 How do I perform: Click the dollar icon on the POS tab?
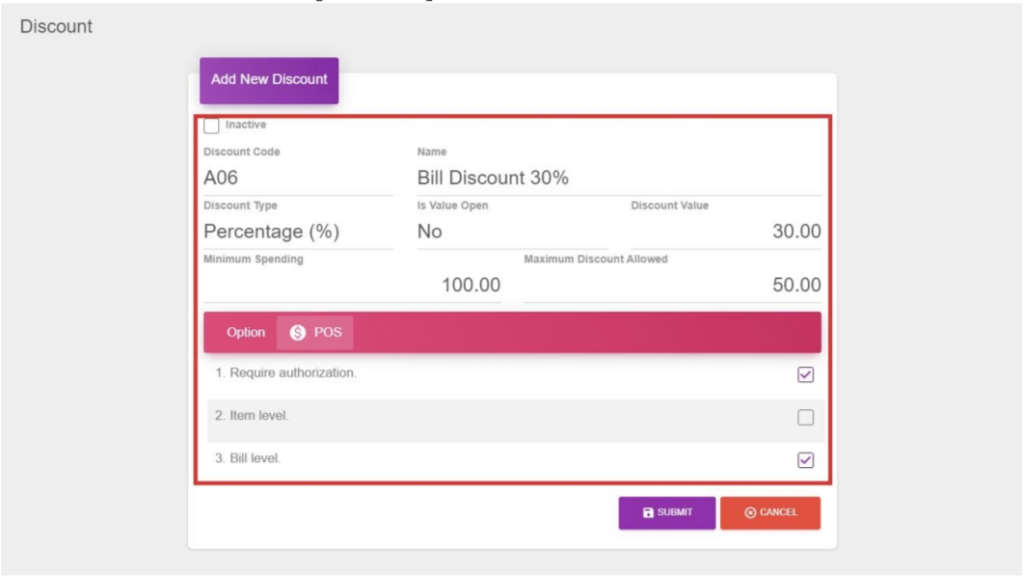click(x=297, y=333)
